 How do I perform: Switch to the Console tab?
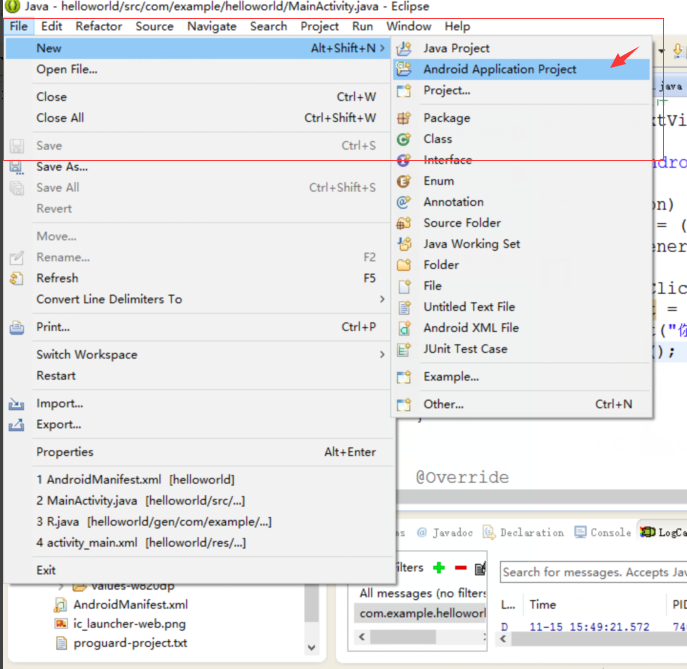[603, 532]
